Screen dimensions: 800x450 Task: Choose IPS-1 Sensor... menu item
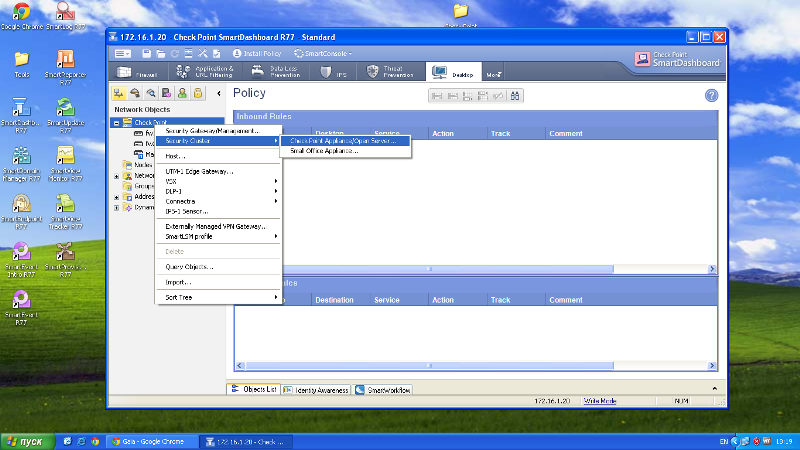[x=218, y=211]
